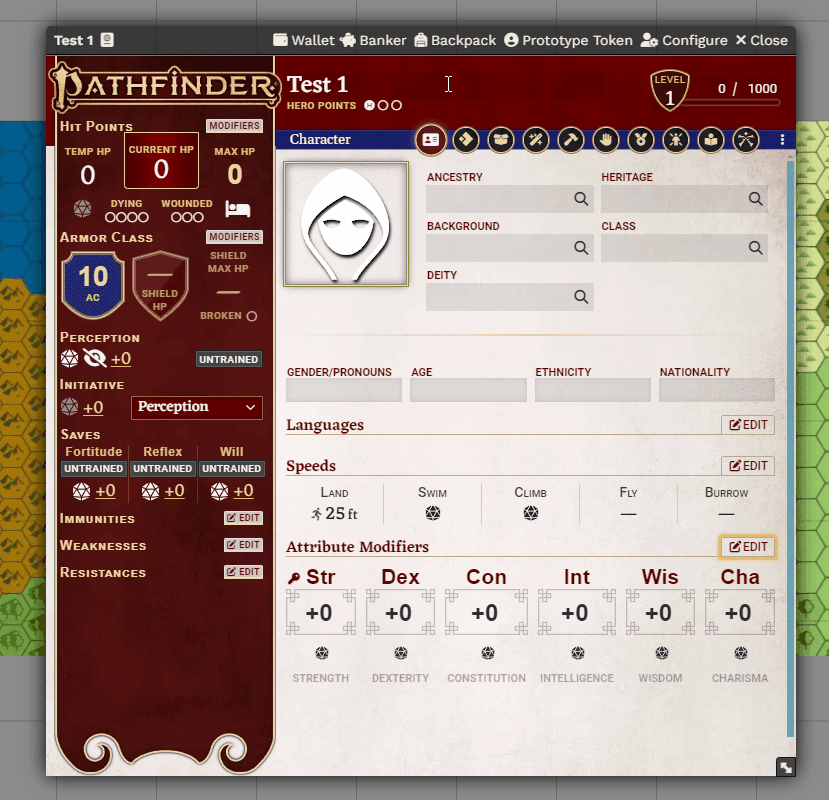
Task: Open Prototype Token settings
Action: [x=568, y=40]
